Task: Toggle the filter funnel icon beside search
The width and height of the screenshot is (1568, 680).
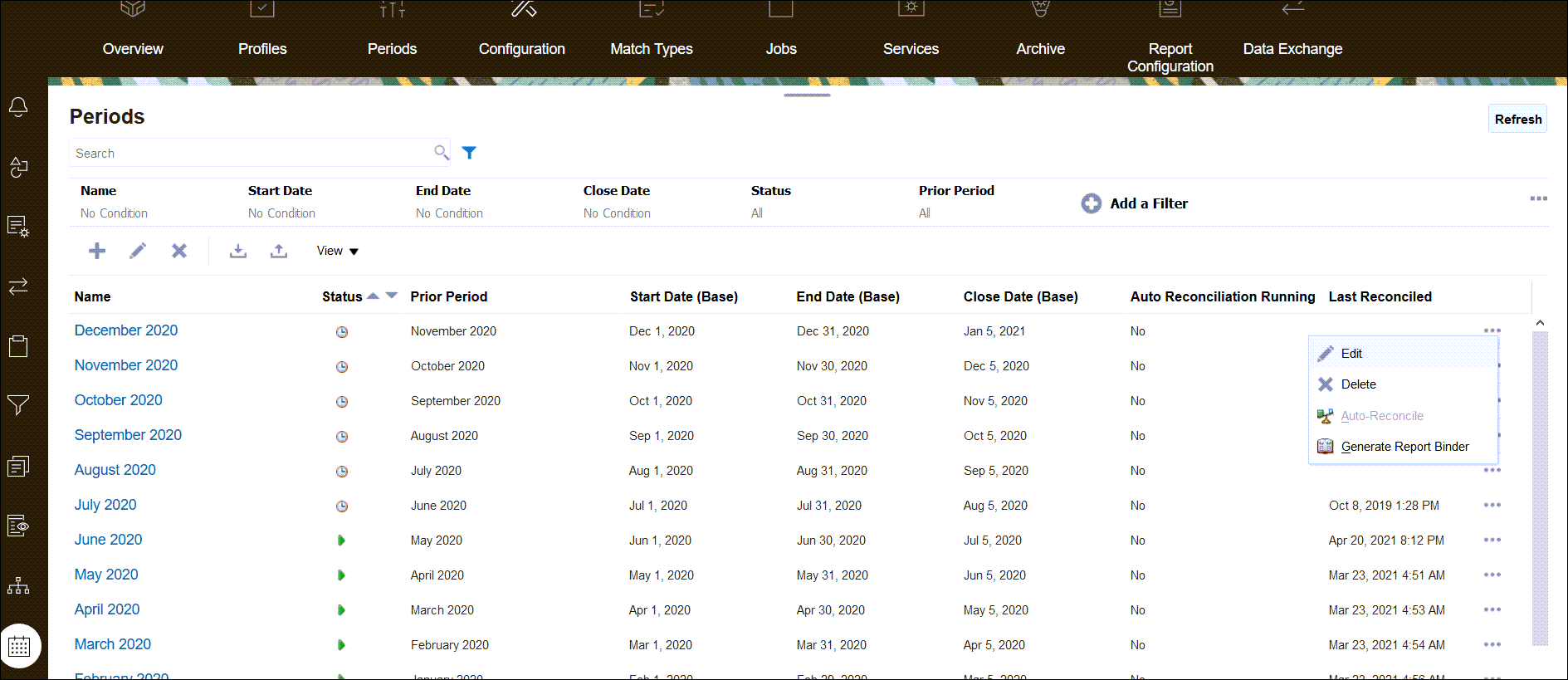Action: click(x=469, y=153)
